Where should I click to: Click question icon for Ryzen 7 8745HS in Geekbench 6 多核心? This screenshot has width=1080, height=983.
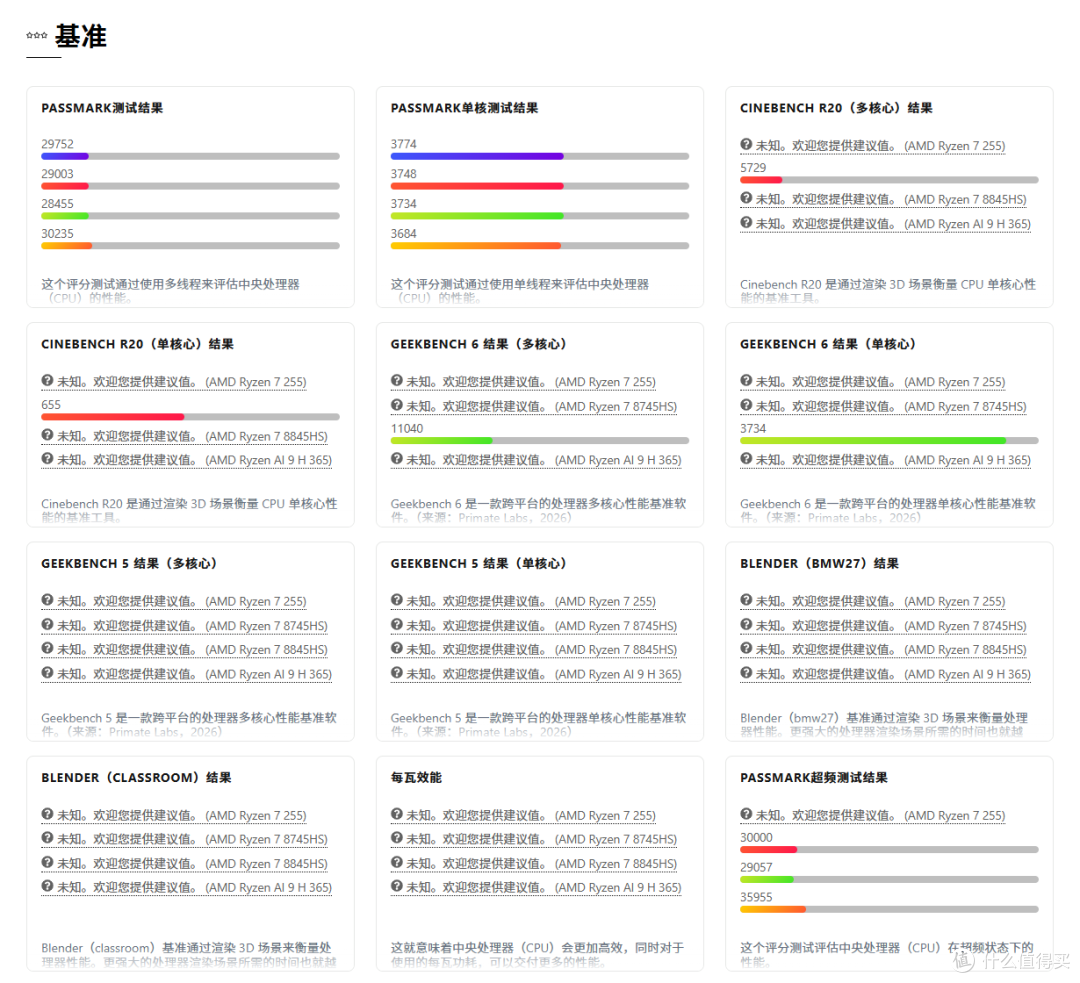pos(397,406)
